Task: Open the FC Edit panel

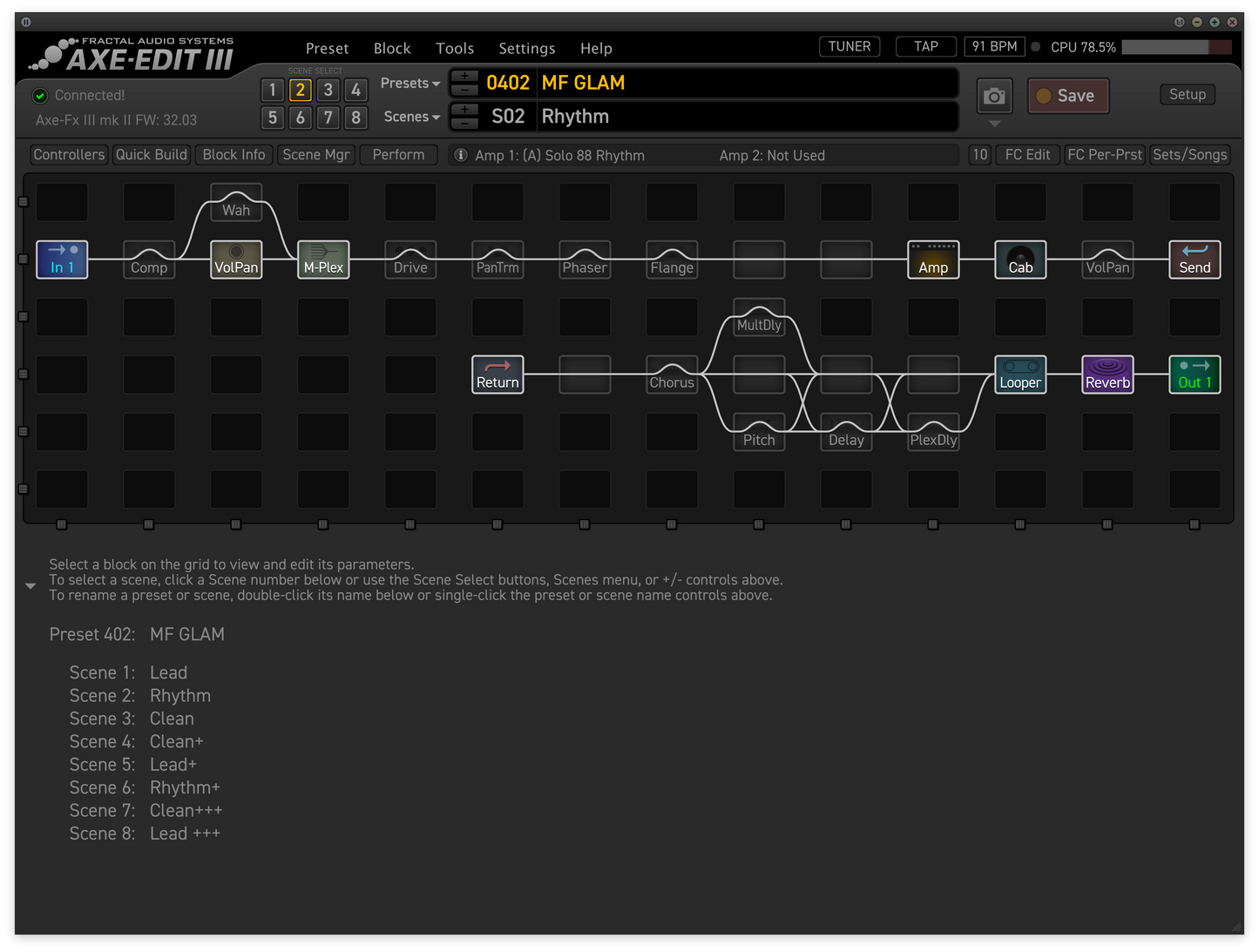Action: pyautogui.click(x=1028, y=155)
